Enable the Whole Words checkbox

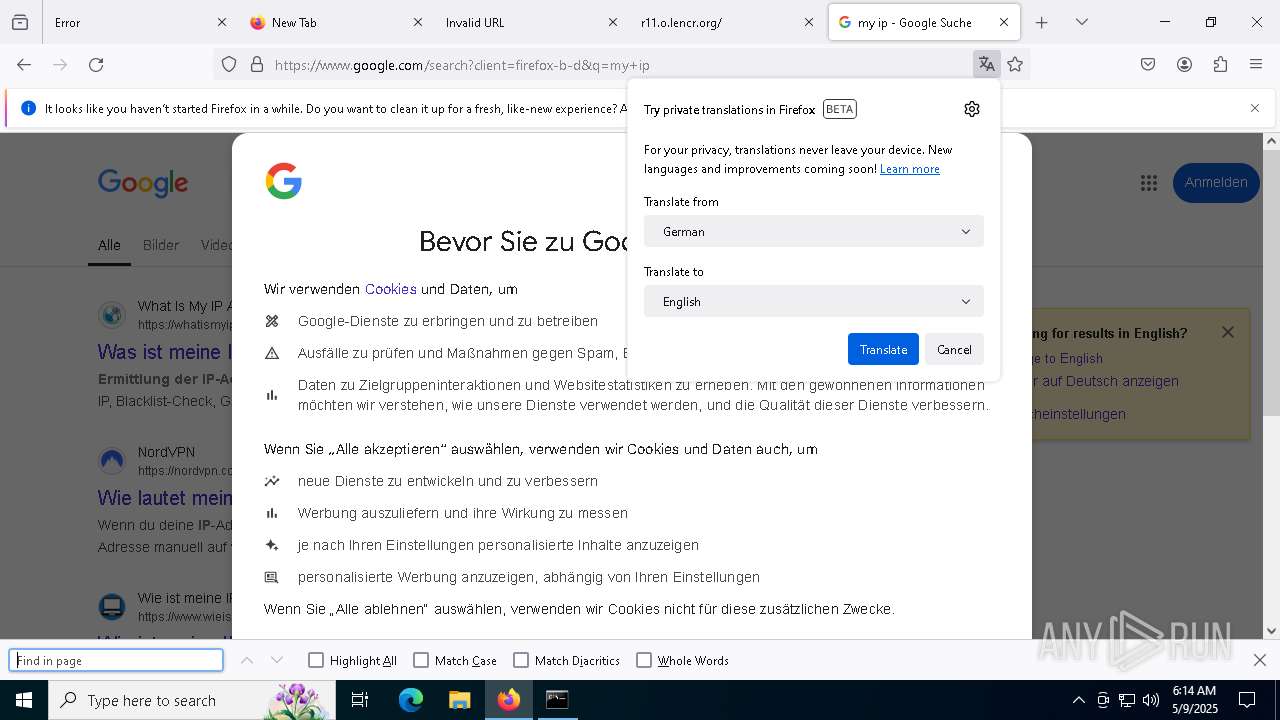click(x=644, y=660)
